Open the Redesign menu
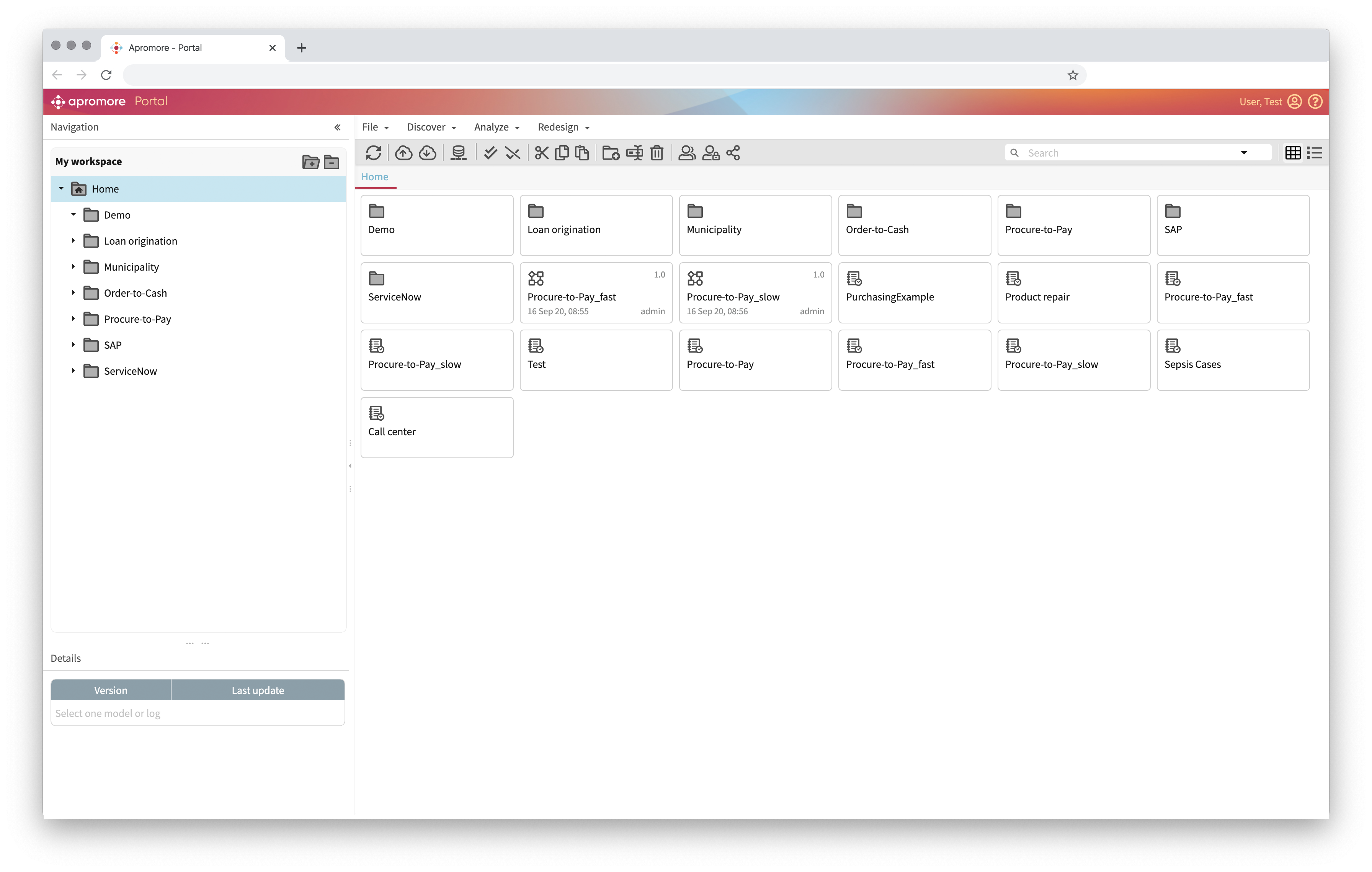This screenshot has width=1372, height=872. [x=563, y=127]
